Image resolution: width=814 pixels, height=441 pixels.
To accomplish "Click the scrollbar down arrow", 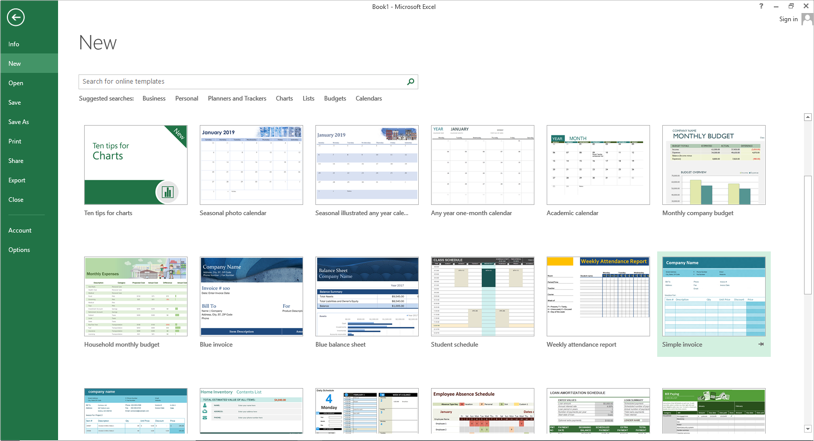I will [x=808, y=429].
